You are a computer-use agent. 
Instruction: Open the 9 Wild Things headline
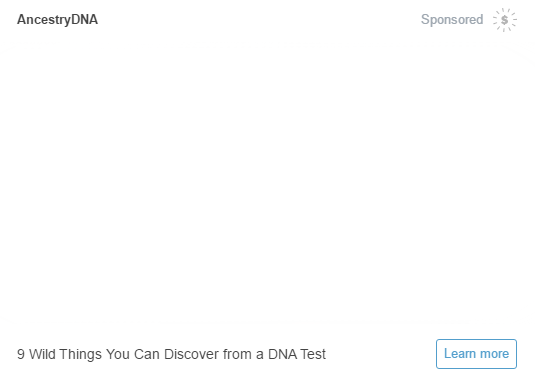pos(171,354)
